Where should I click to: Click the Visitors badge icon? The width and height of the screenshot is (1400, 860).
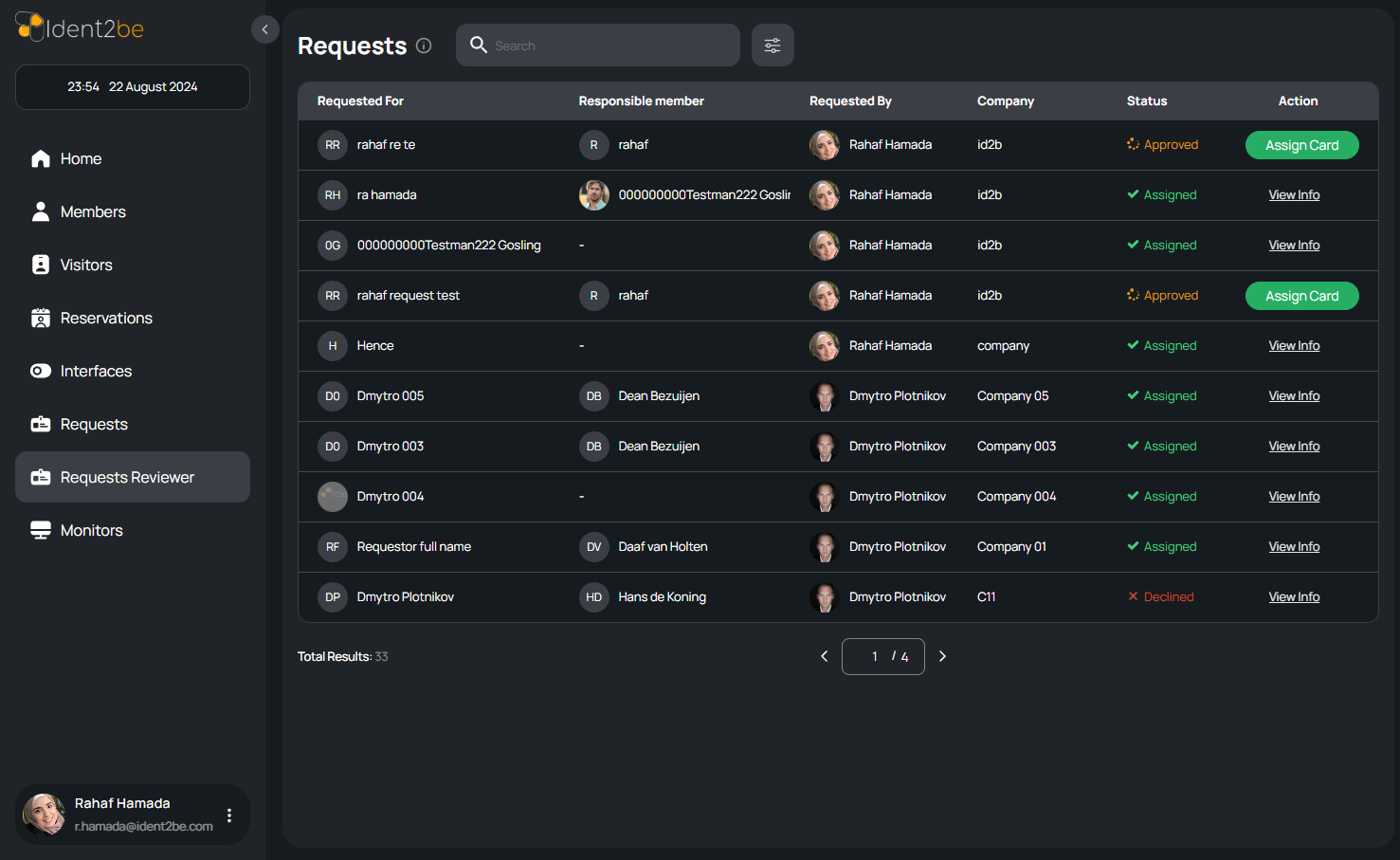pyautogui.click(x=41, y=265)
